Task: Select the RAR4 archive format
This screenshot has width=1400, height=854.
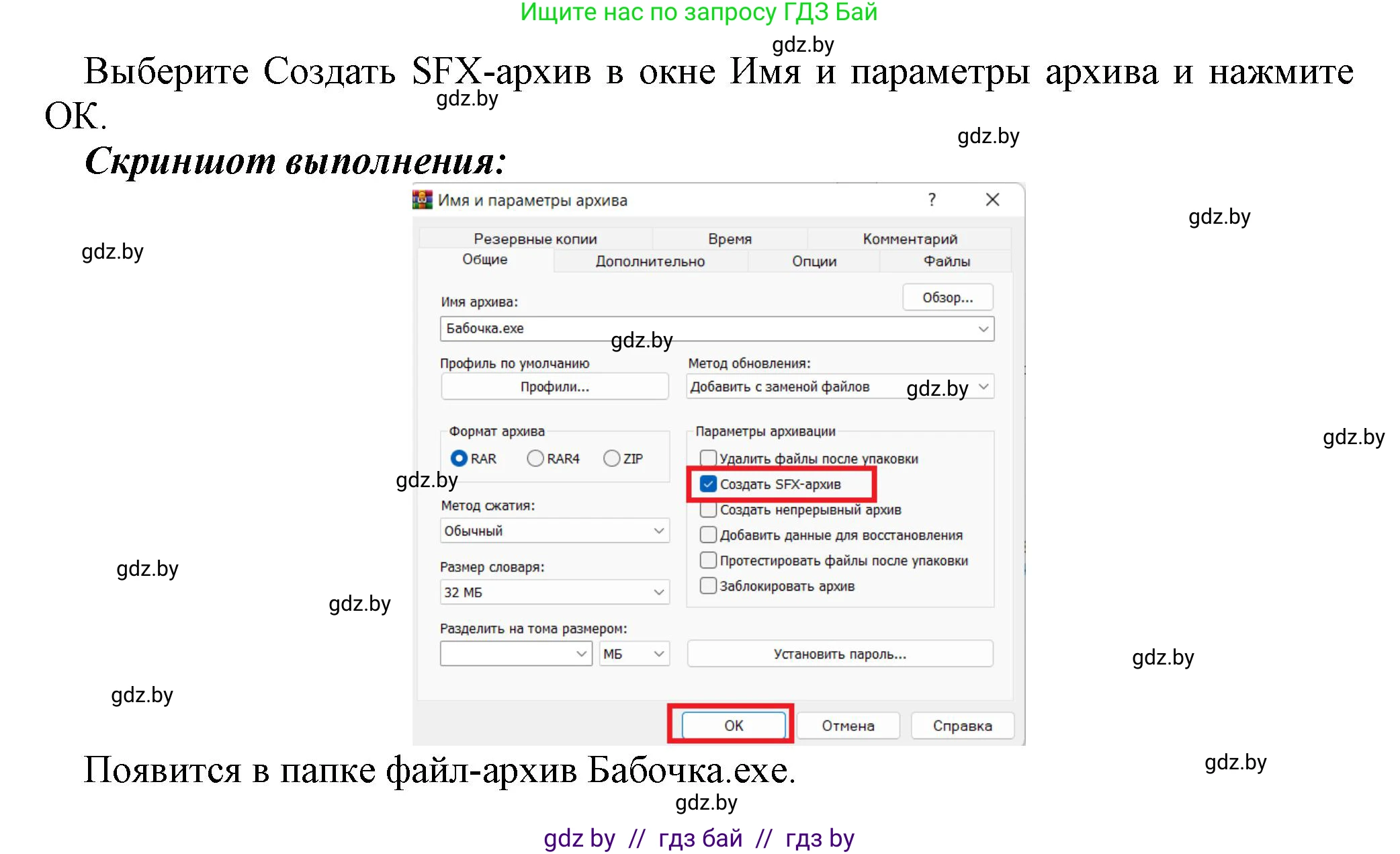Action: click(x=535, y=458)
